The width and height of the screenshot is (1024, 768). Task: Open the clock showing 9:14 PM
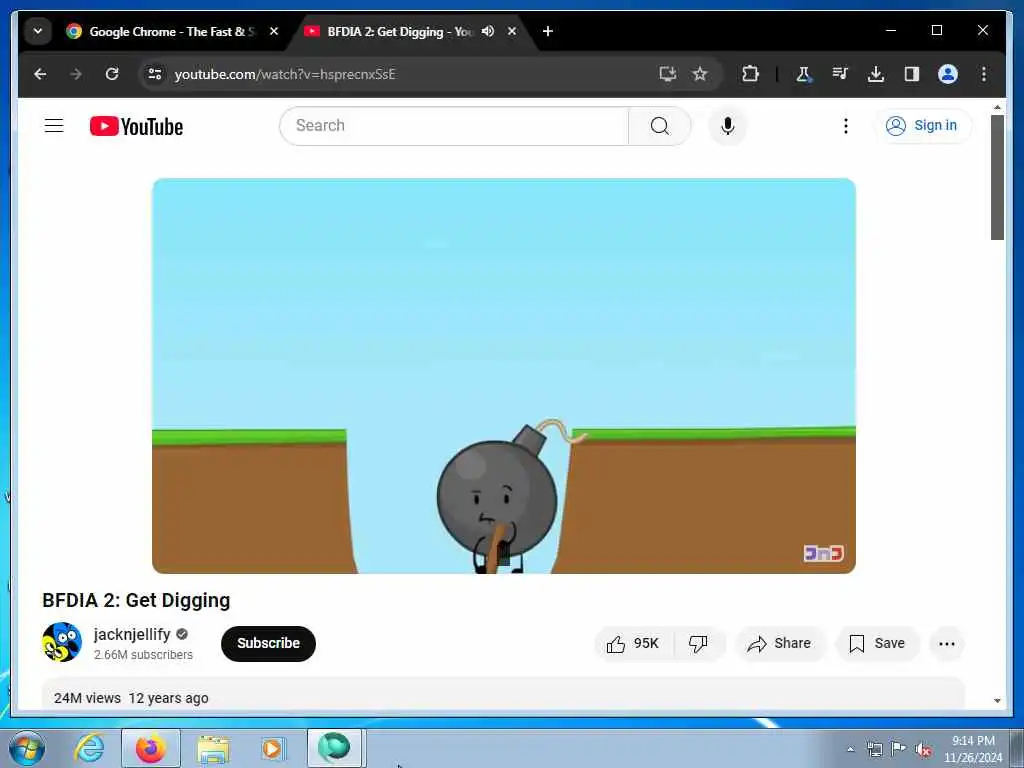pyautogui.click(x=972, y=748)
